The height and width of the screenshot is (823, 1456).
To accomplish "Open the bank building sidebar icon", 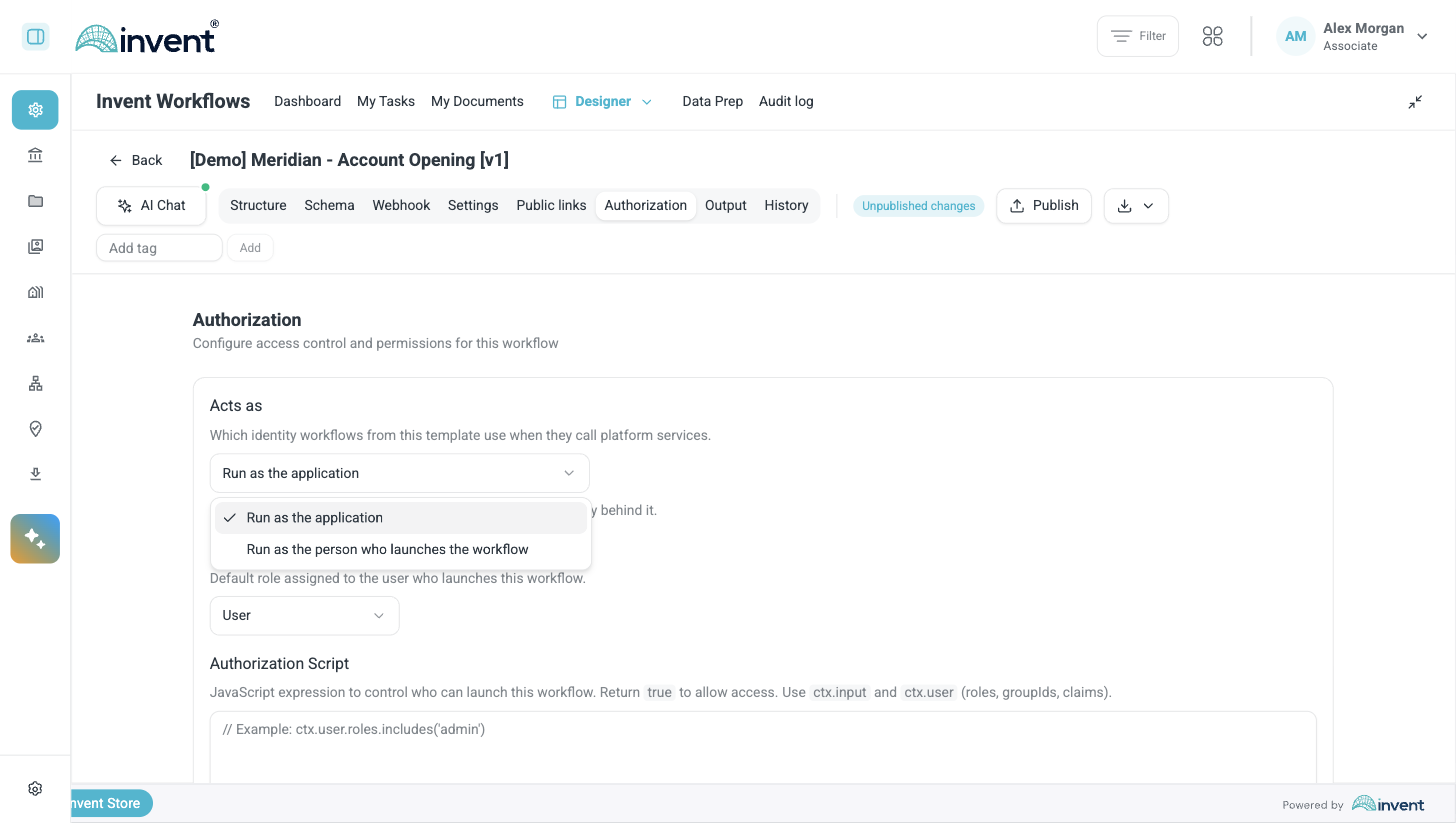I will coord(35,155).
